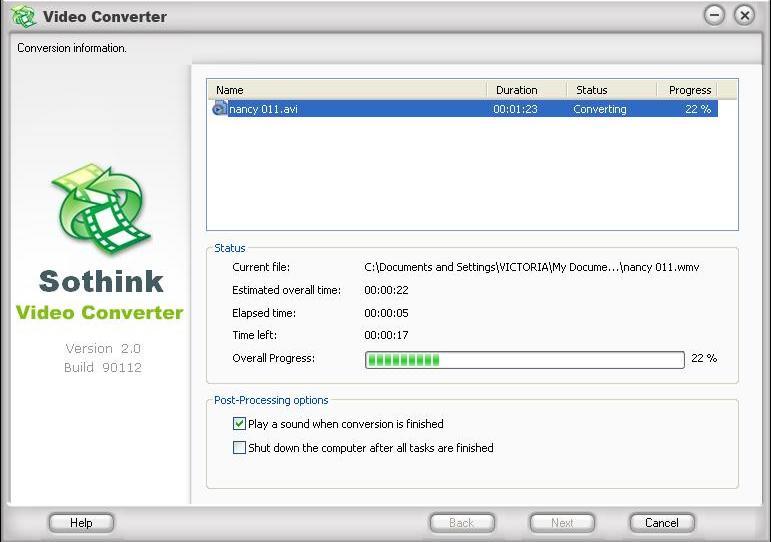This screenshot has width=771, height=542.
Task: Open the Help button
Action: (x=81, y=523)
